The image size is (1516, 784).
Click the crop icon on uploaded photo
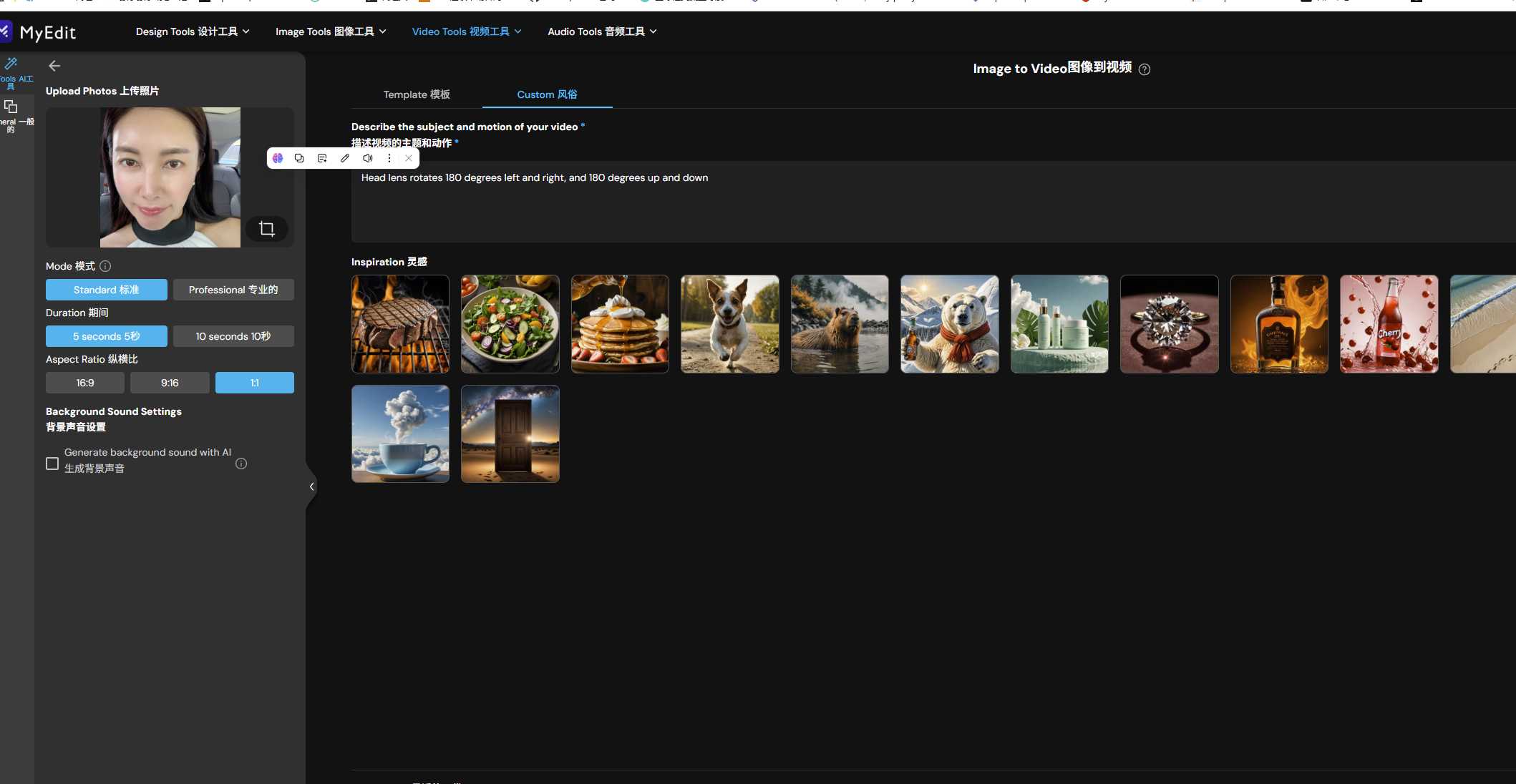point(267,229)
